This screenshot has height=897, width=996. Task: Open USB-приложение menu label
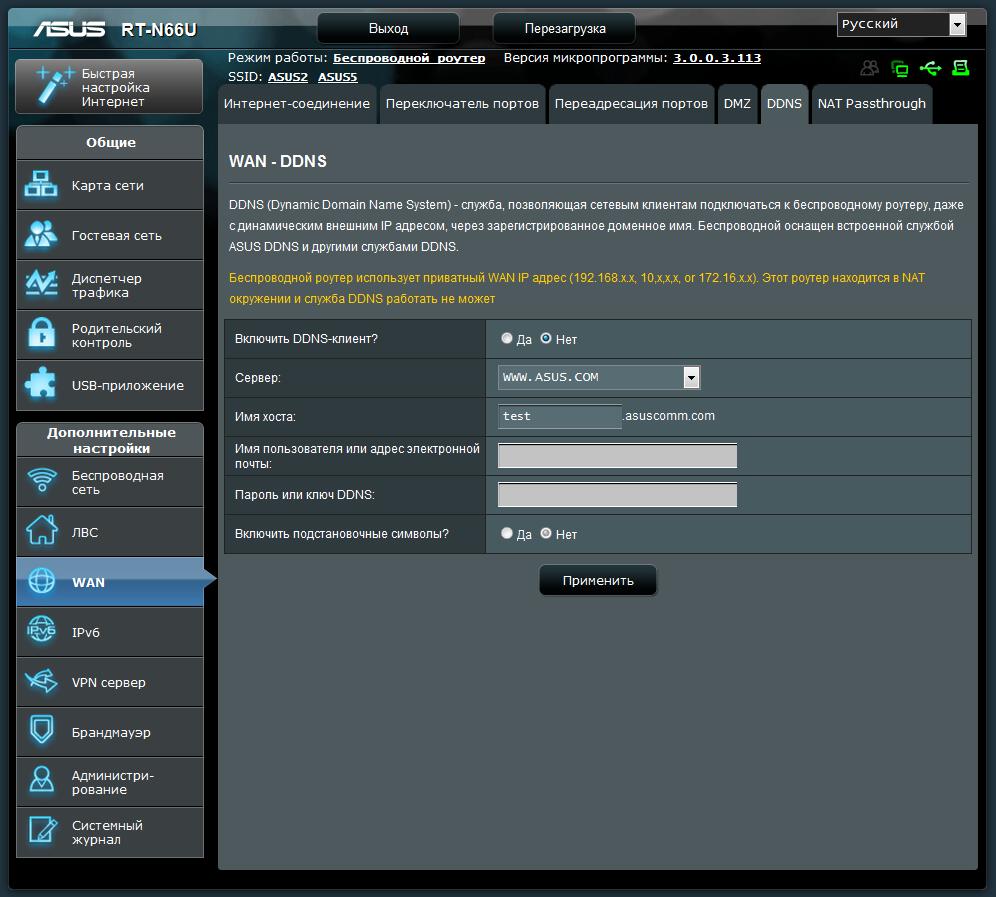tap(128, 386)
